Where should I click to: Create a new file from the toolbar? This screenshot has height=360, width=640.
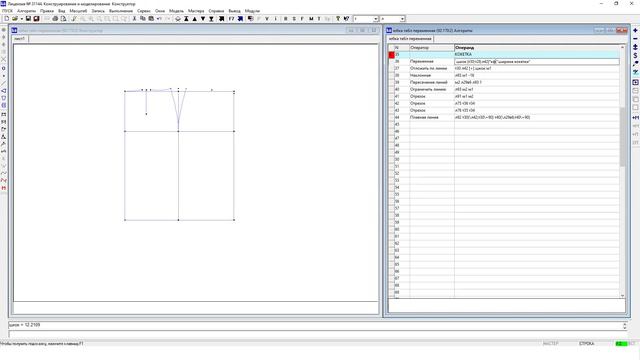7,19
